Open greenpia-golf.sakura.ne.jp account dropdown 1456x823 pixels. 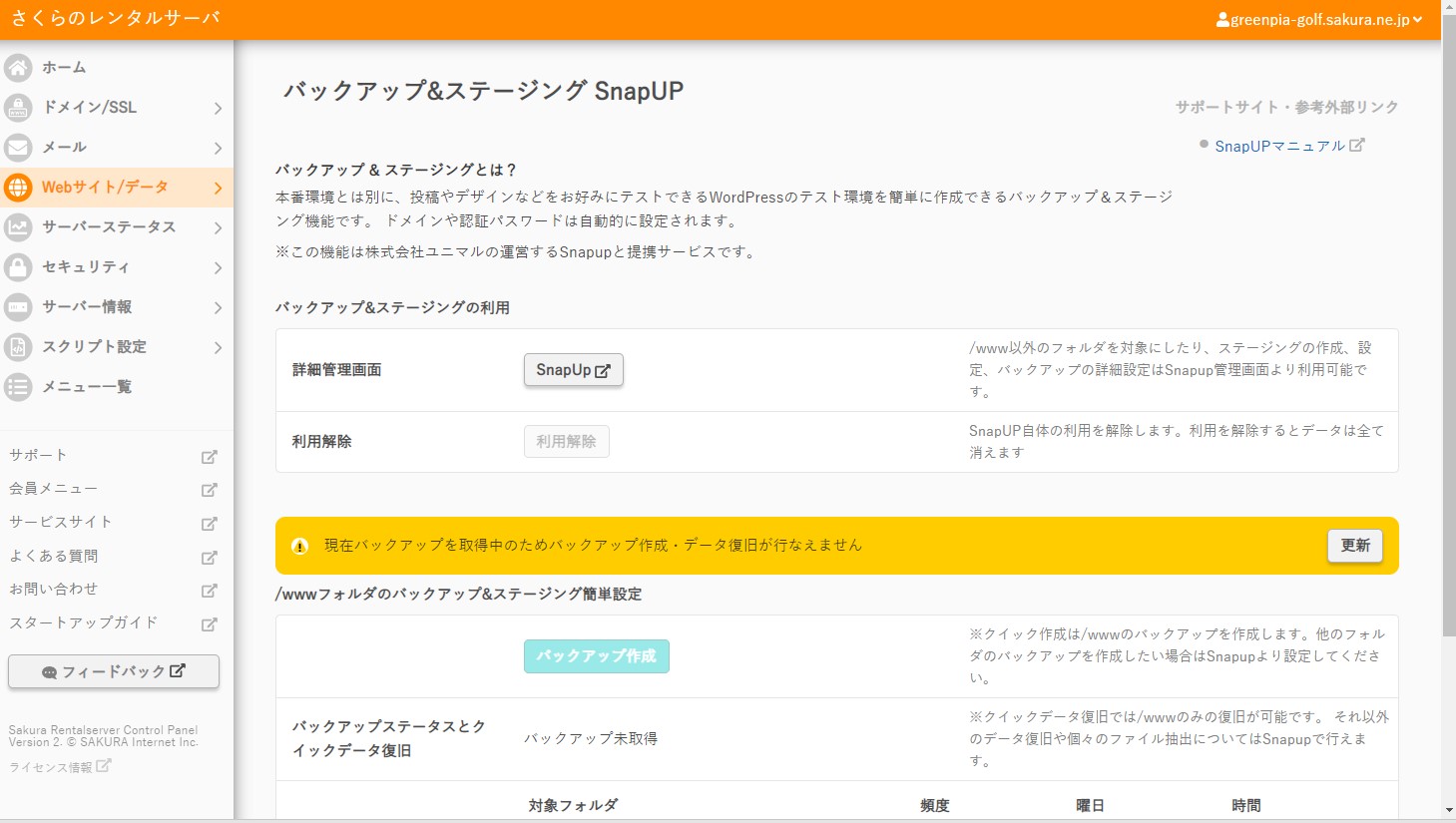coord(1319,20)
